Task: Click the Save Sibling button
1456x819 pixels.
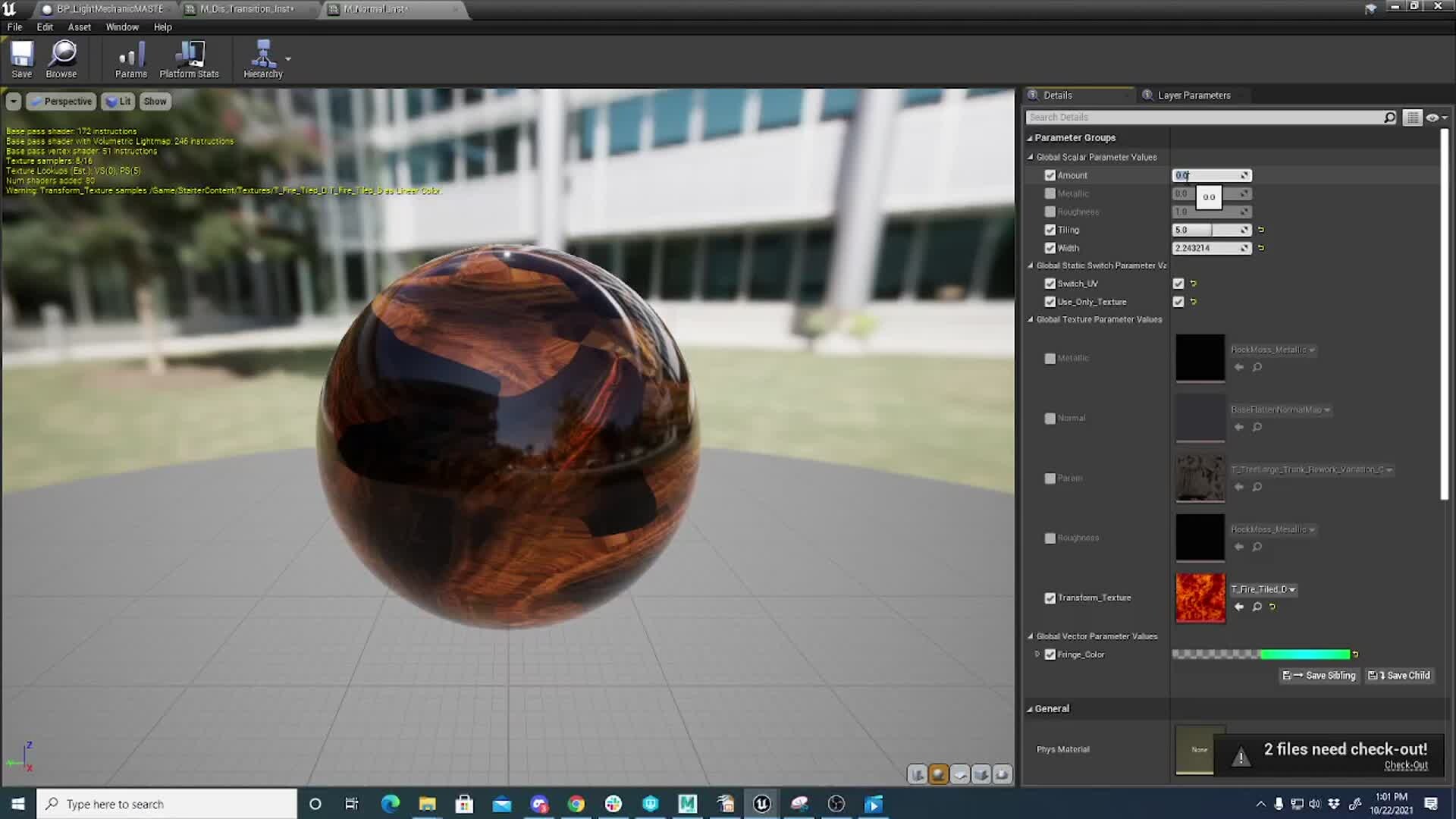Action: [1319, 676]
